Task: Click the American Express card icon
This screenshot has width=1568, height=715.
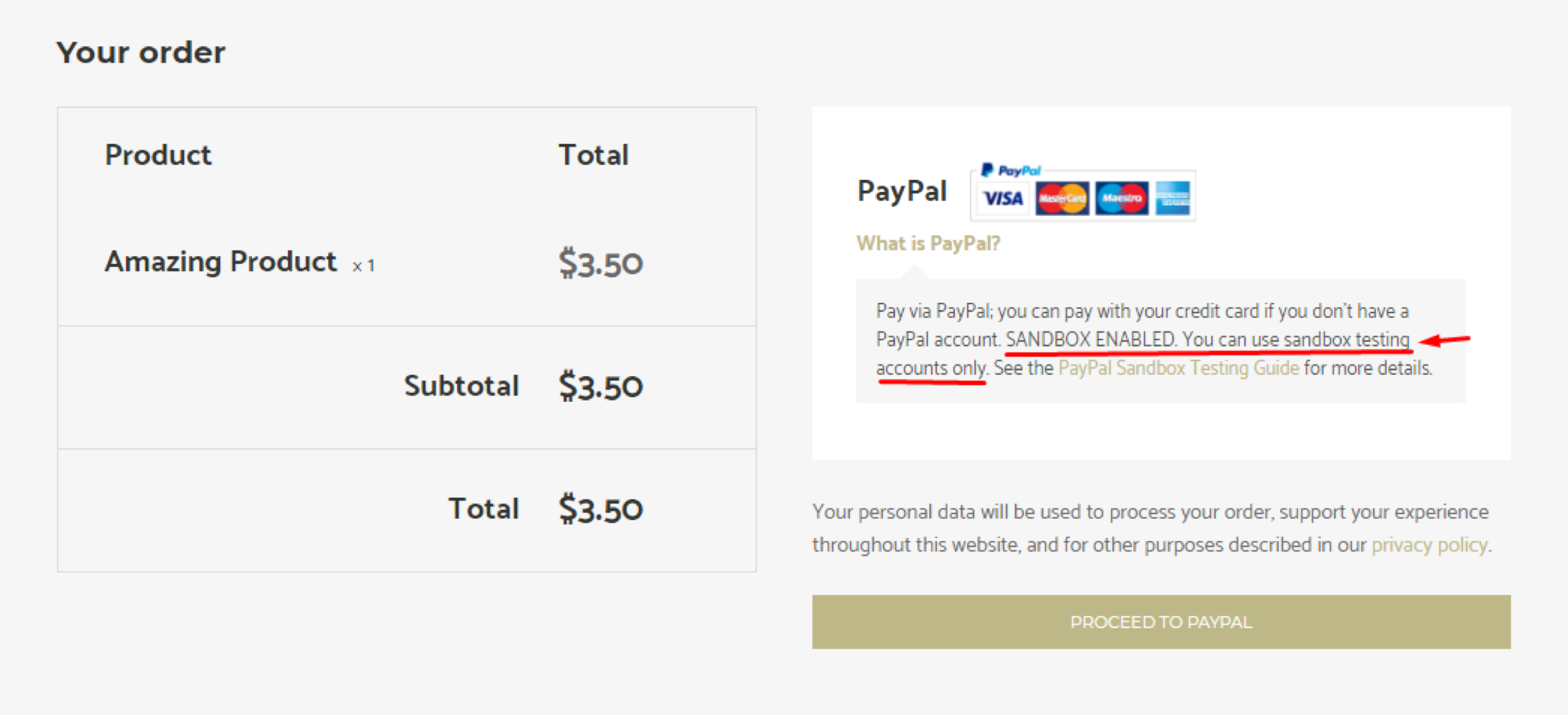Action: pyautogui.click(x=1173, y=199)
